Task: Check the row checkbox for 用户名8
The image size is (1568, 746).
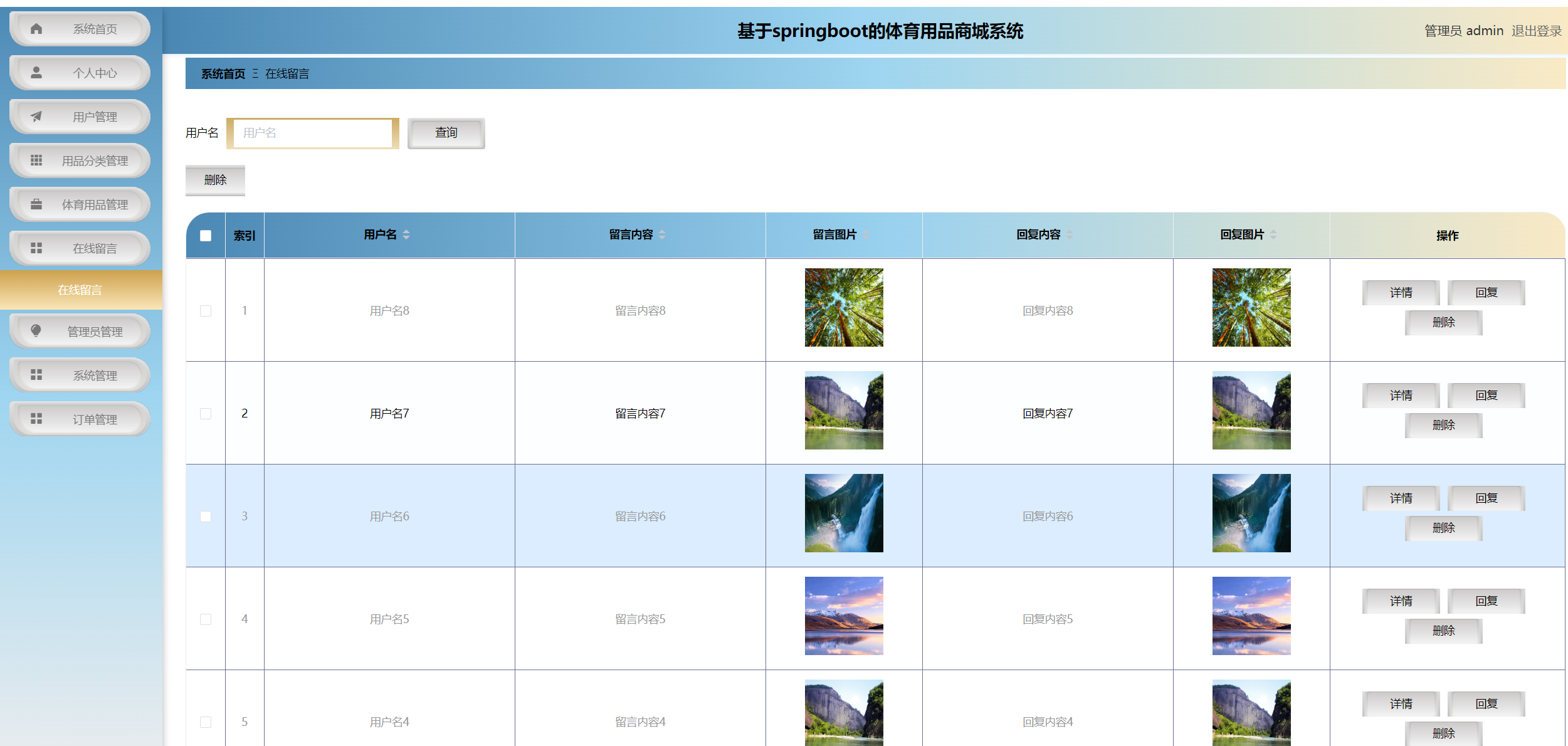Action: (x=205, y=310)
